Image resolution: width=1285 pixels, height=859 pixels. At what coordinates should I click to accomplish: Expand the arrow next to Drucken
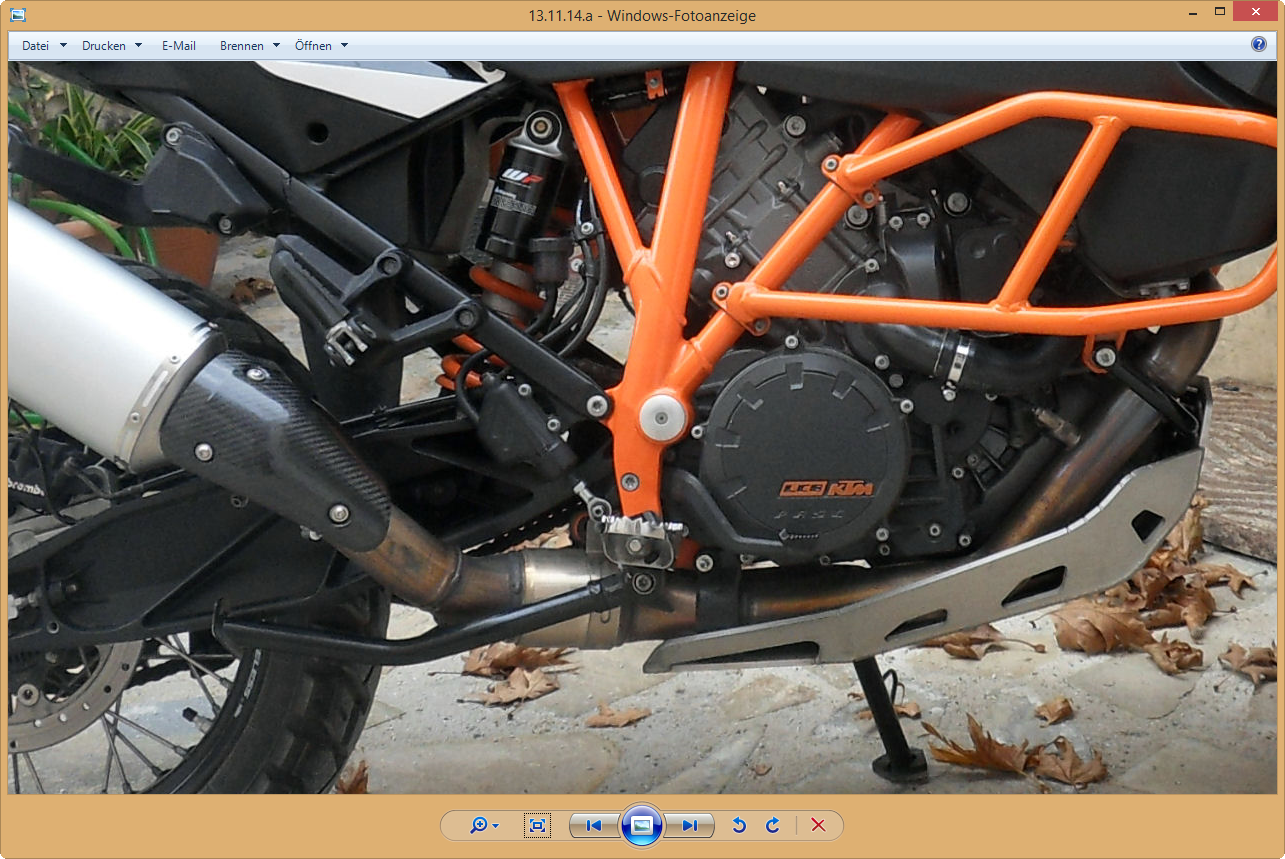click(138, 45)
